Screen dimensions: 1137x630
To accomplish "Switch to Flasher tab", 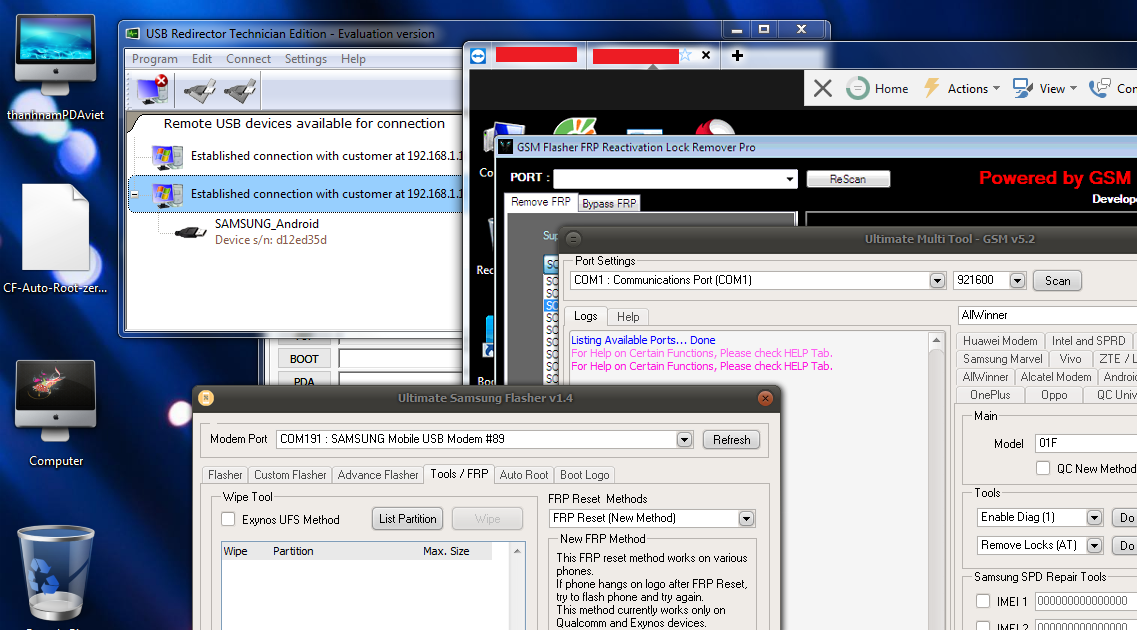I will point(225,475).
